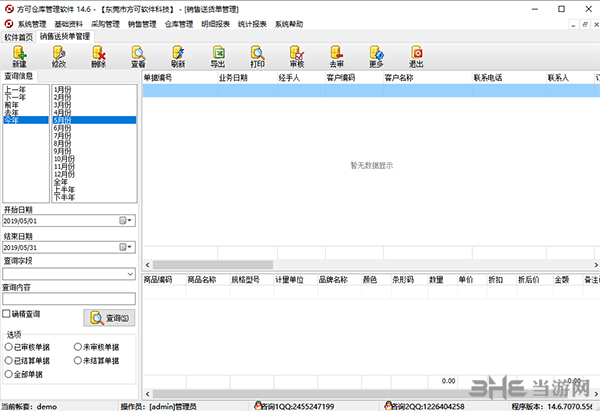The width and height of the screenshot is (600, 411).
Task: Click the 退出 (Exit) toolbar icon
Action: tap(416, 57)
